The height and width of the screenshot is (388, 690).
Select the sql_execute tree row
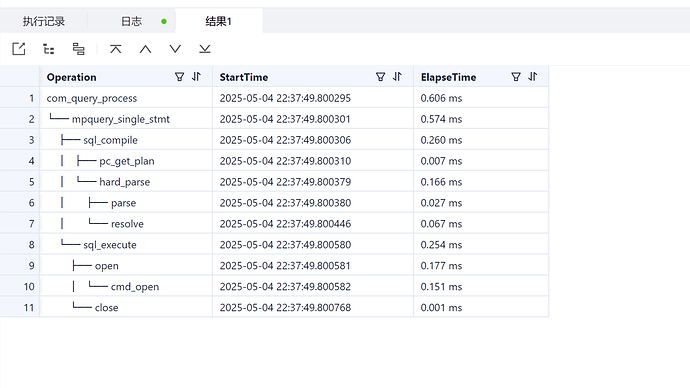pyautogui.click(x=274, y=245)
